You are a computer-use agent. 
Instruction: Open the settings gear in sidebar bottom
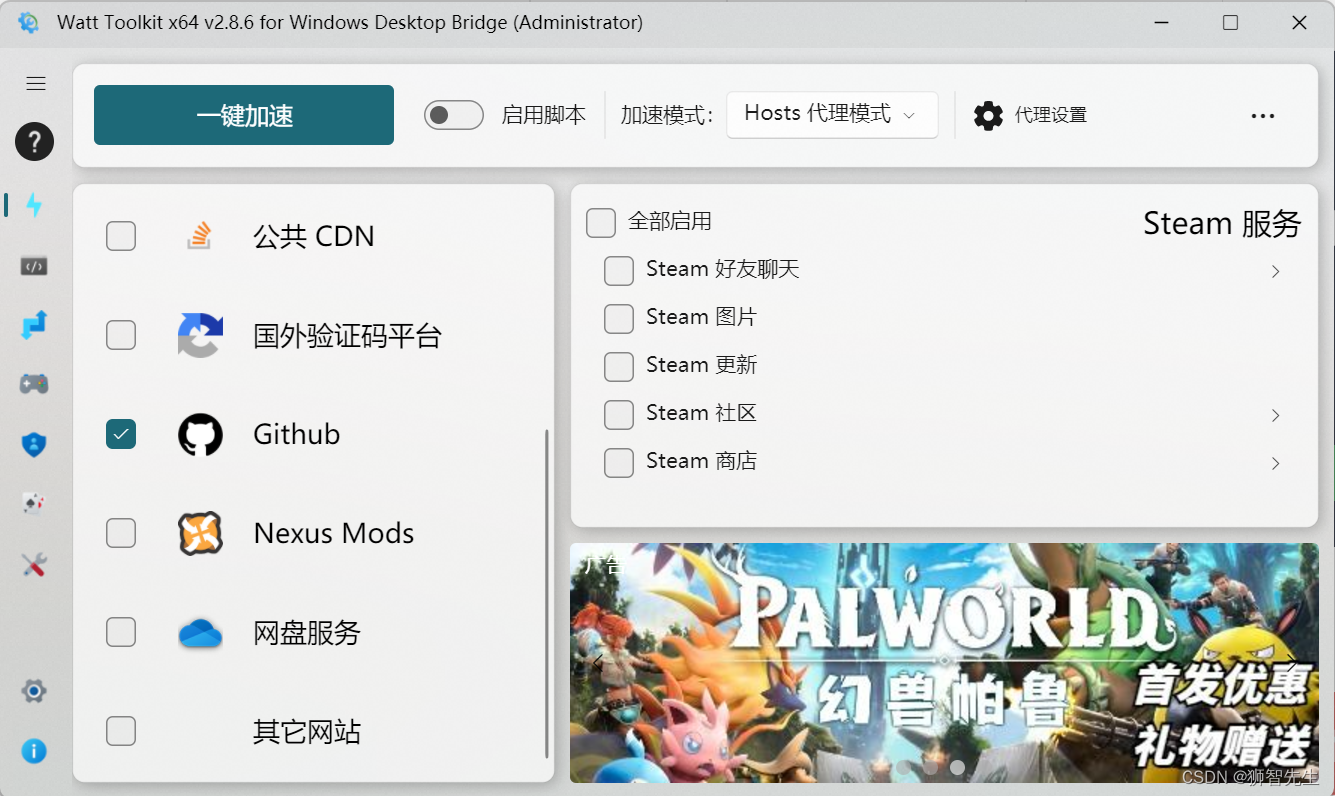click(34, 691)
